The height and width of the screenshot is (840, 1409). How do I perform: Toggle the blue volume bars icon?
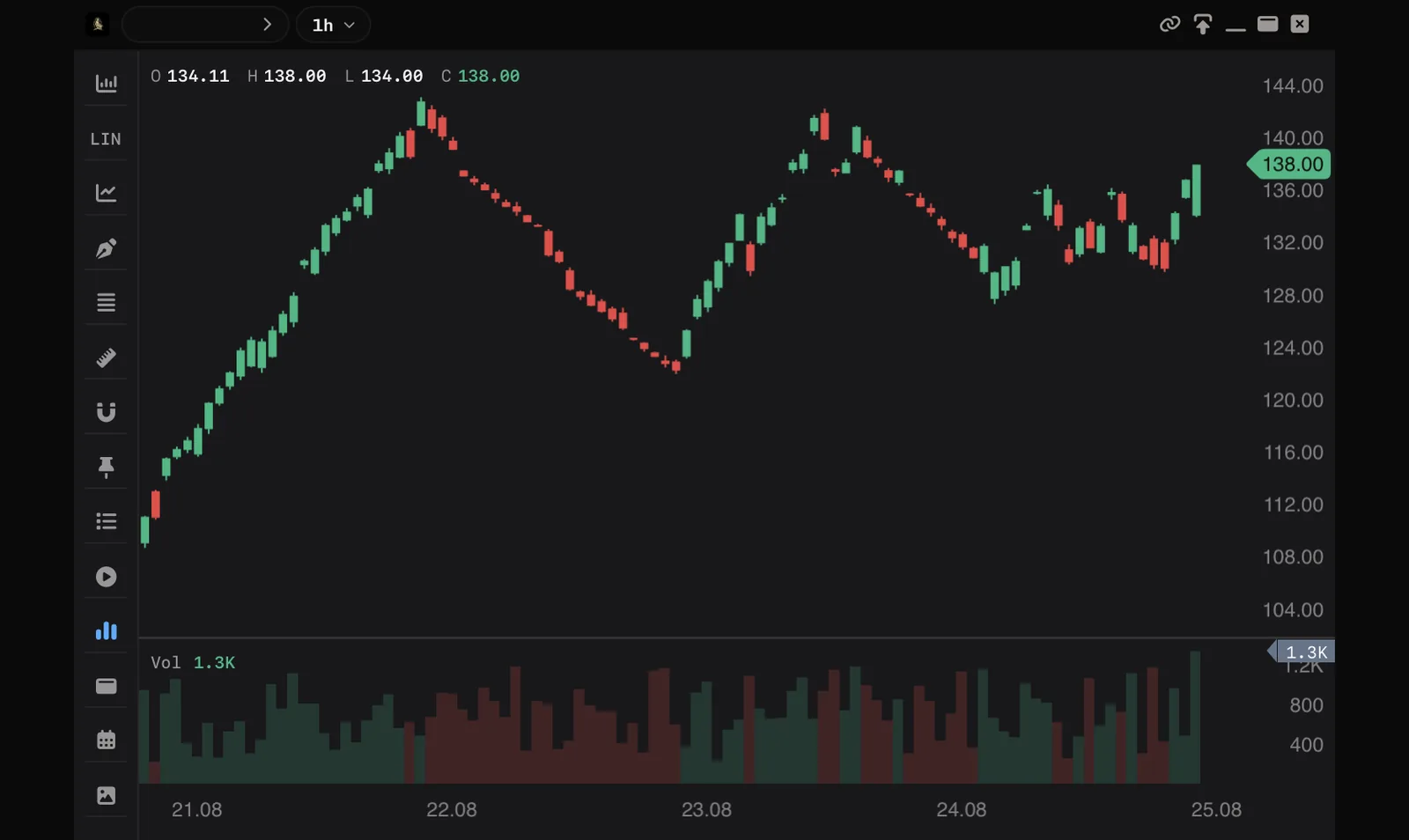[x=106, y=630]
